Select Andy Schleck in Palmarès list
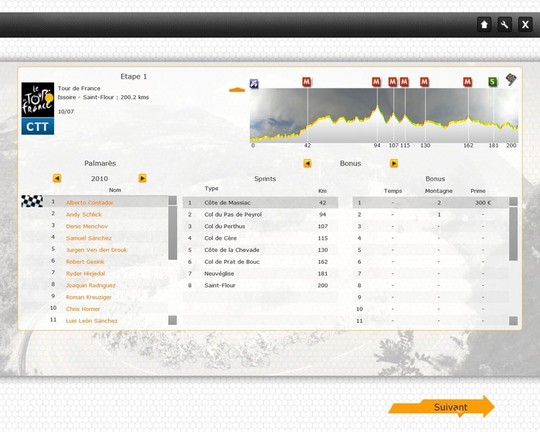The image size is (540, 432). 84,214
